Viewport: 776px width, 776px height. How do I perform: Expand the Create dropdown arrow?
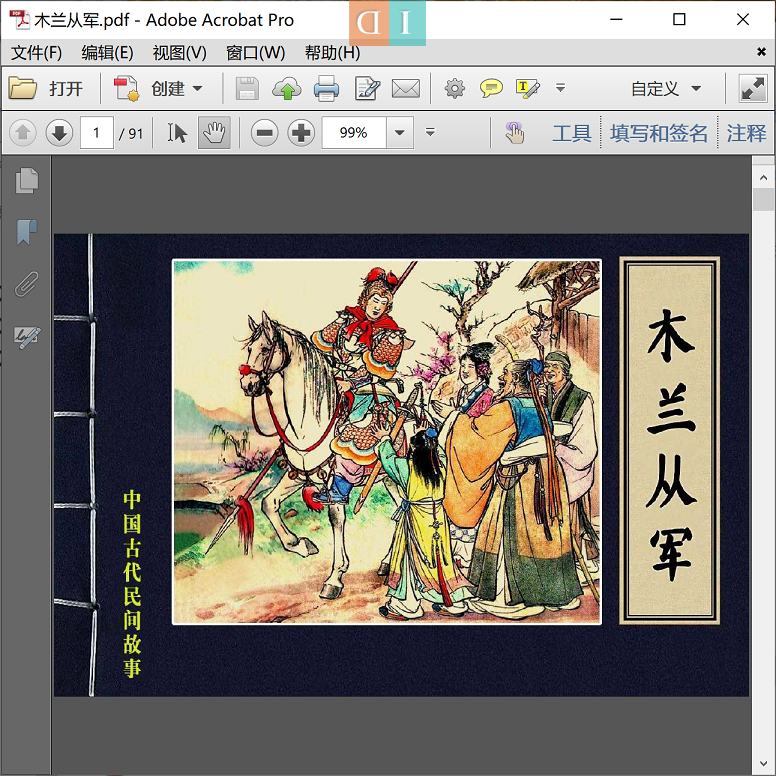(x=197, y=89)
